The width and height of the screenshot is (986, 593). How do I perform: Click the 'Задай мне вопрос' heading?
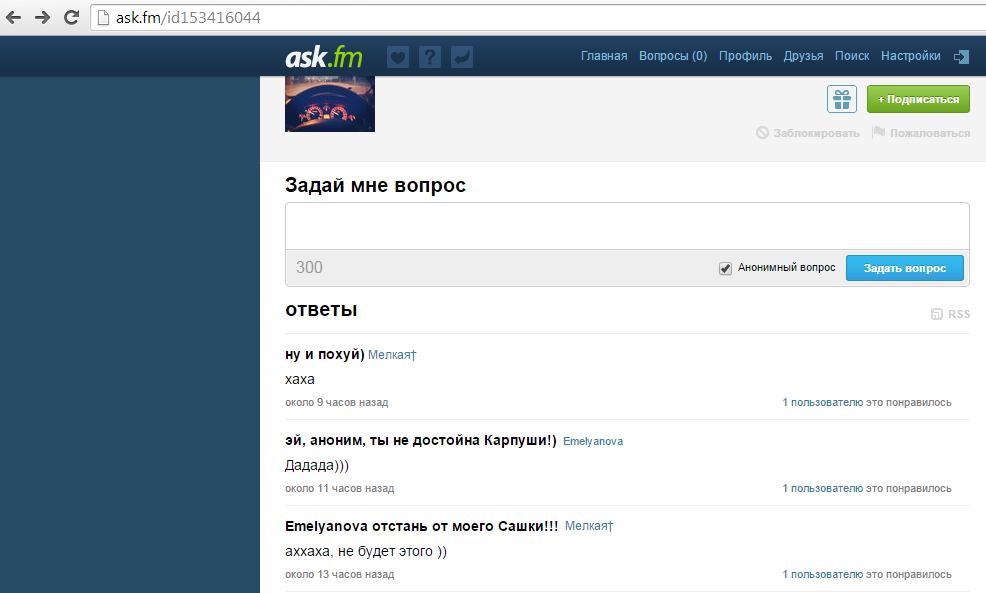[375, 186]
